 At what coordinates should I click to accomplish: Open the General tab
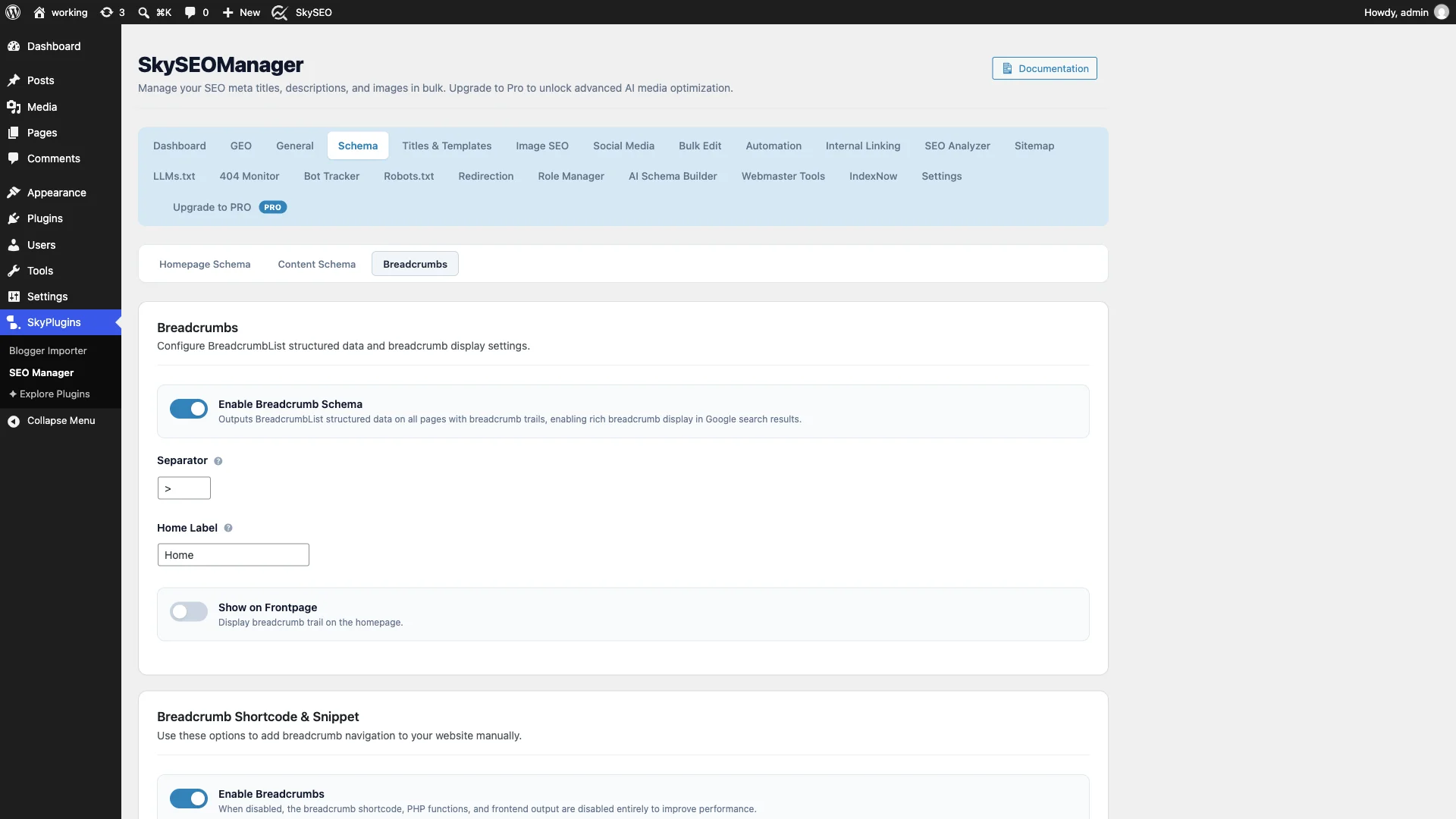[x=295, y=146]
